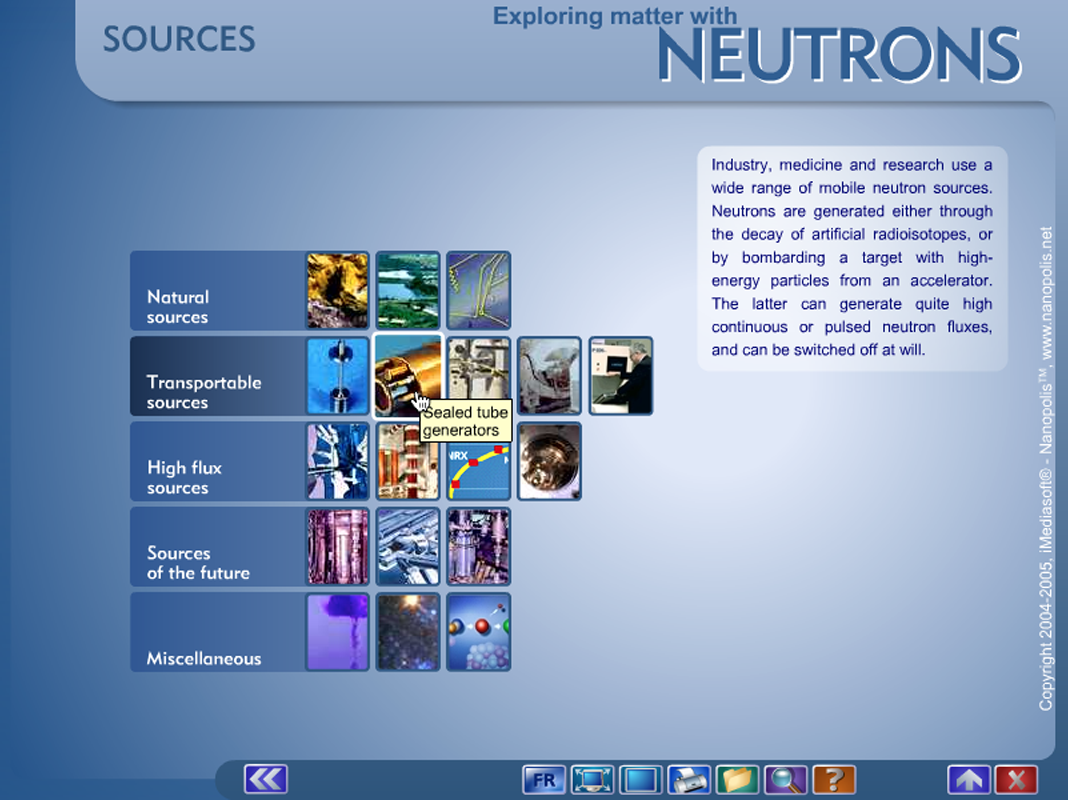Click the double-arrow back button
Viewport: 1068px width, 800px height.
coord(266,779)
